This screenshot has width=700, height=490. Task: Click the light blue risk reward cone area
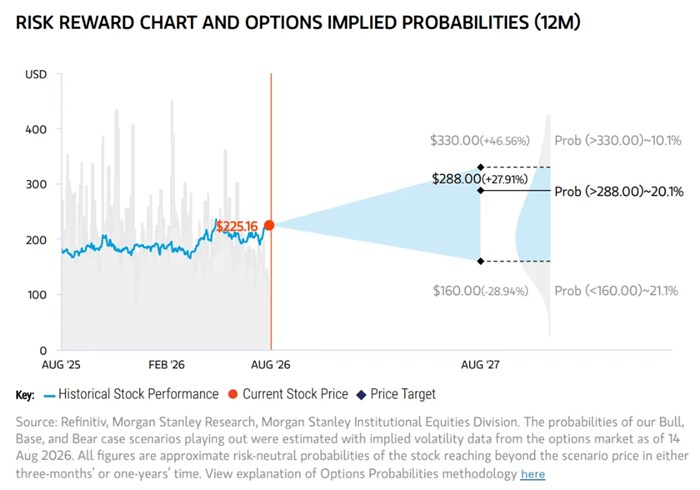(x=402, y=221)
